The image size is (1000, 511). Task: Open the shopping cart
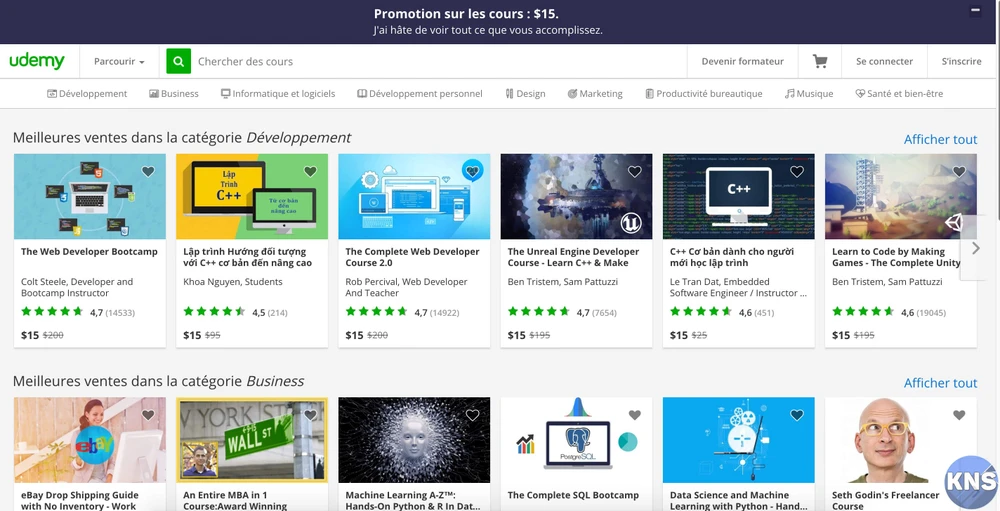pos(820,61)
